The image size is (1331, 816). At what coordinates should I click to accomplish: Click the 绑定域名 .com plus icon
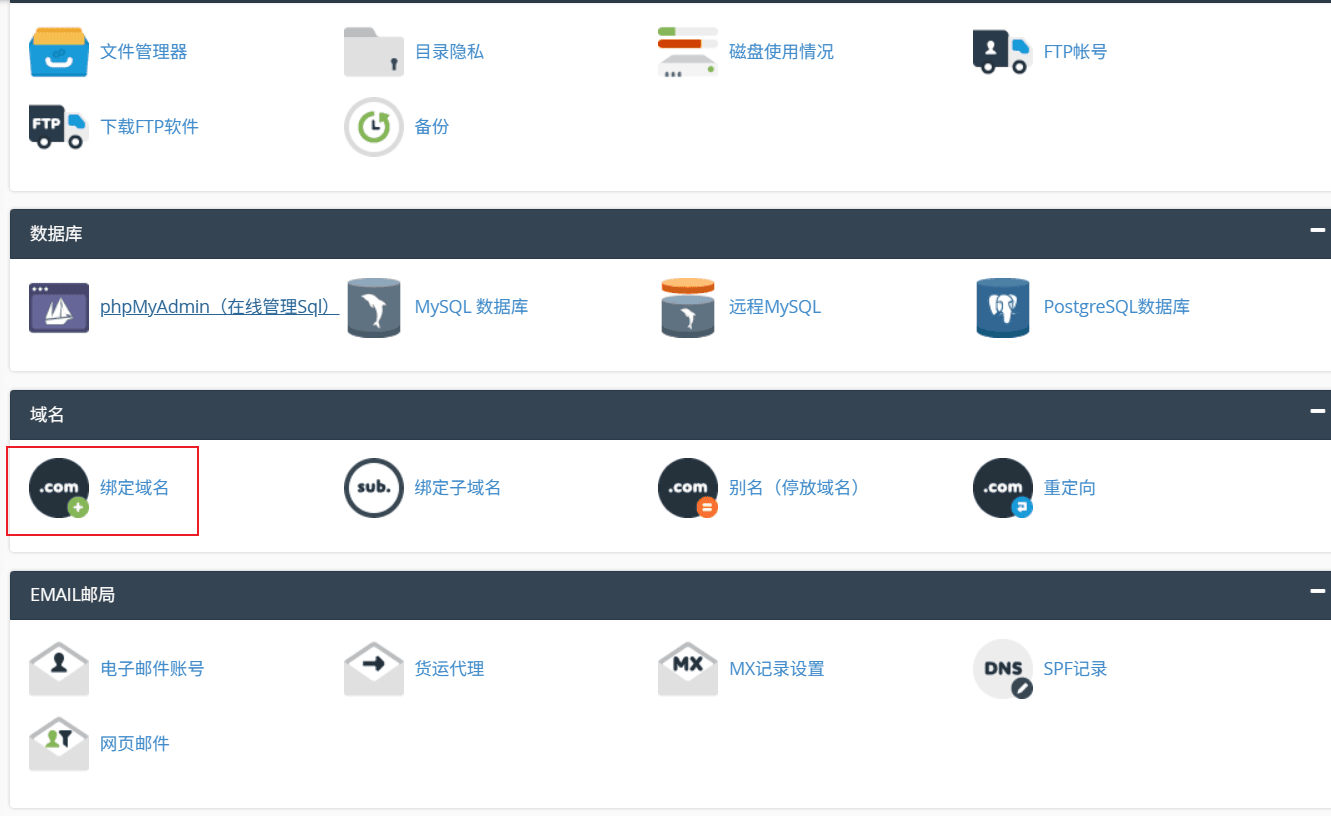(59, 488)
